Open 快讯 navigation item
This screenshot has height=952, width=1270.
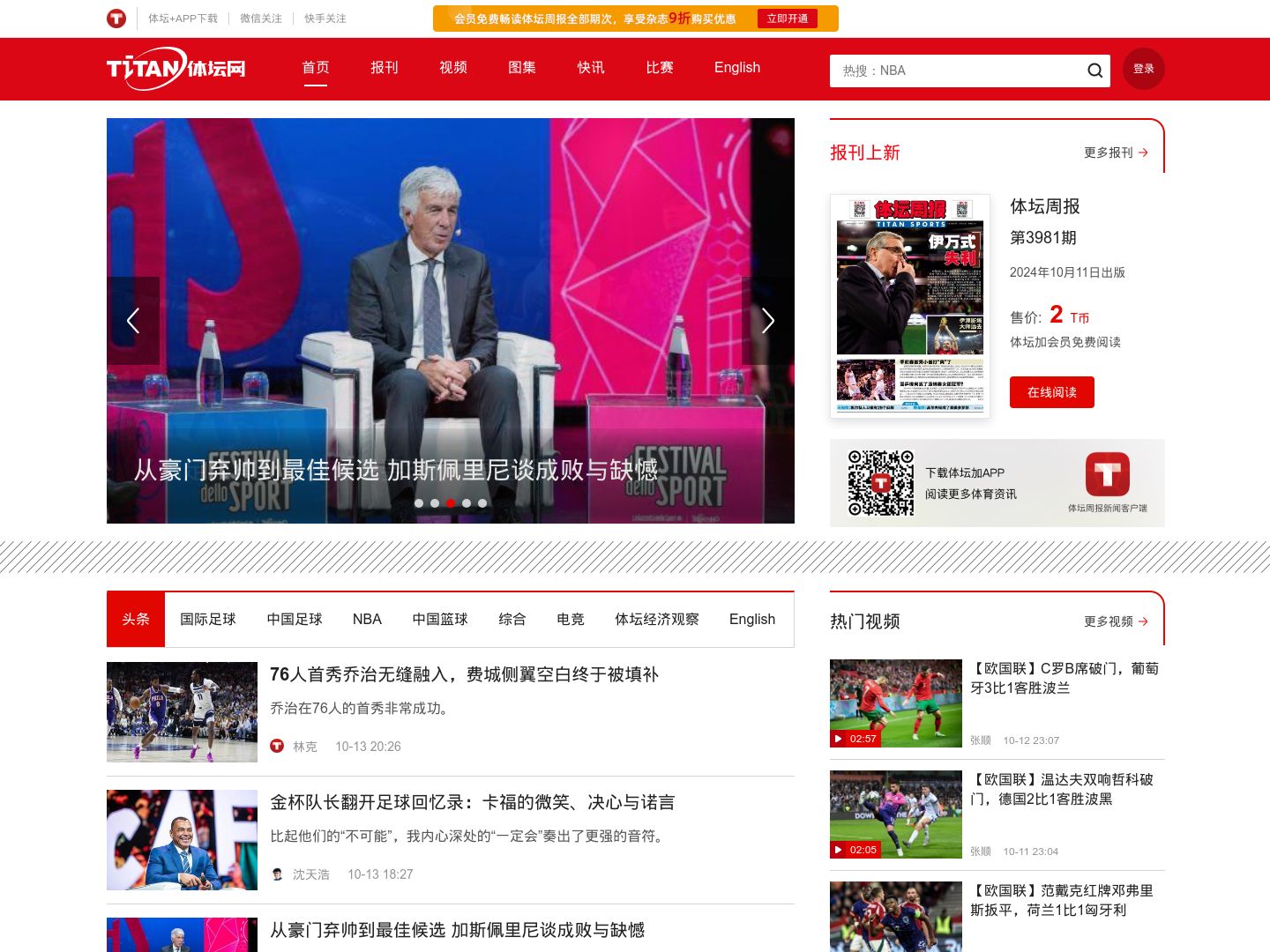pyautogui.click(x=591, y=68)
